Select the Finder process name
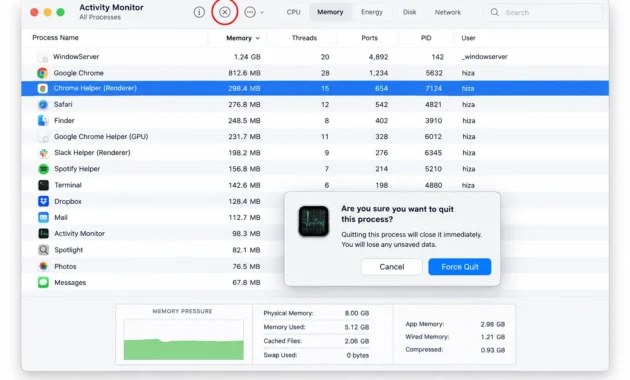Image resolution: width=630 pixels, height=380 pixels. pyautogui.click(x=64, y=121)
